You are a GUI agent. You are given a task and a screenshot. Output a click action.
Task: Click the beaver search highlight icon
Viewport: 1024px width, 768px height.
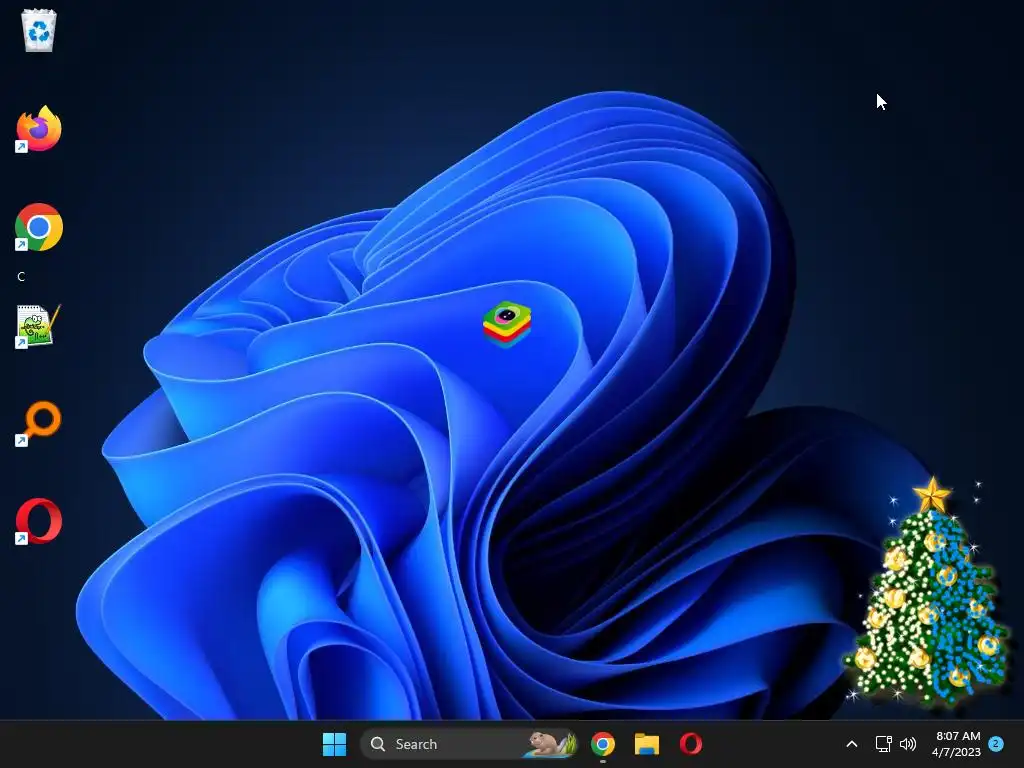point(550,744)
